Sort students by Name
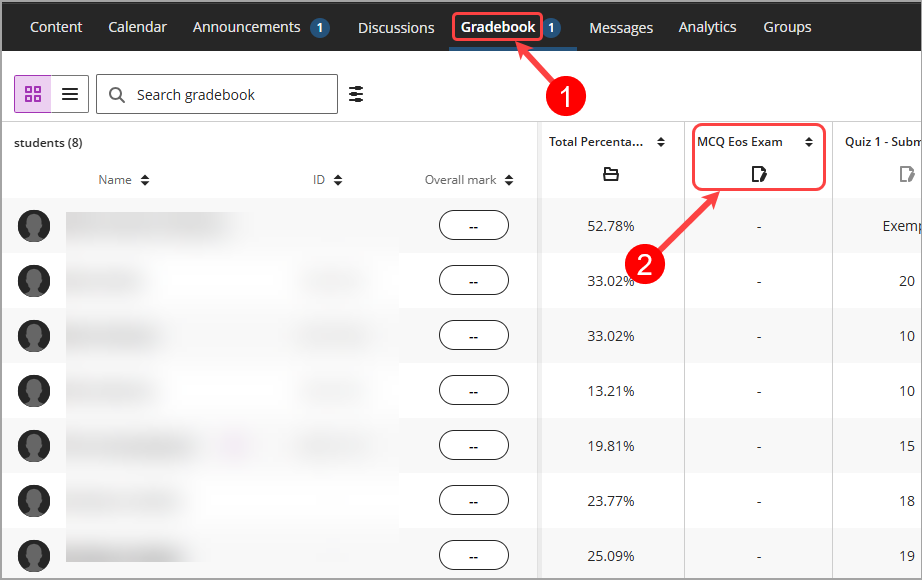922x580 pixels. (145, 180)
